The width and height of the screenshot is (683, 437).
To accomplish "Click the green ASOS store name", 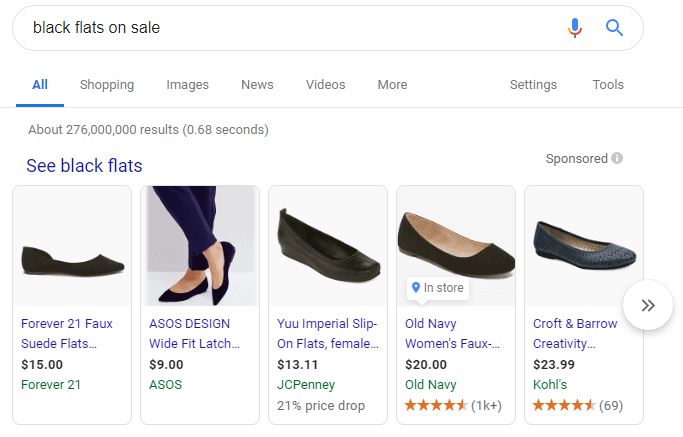I will tap(166, 385).
